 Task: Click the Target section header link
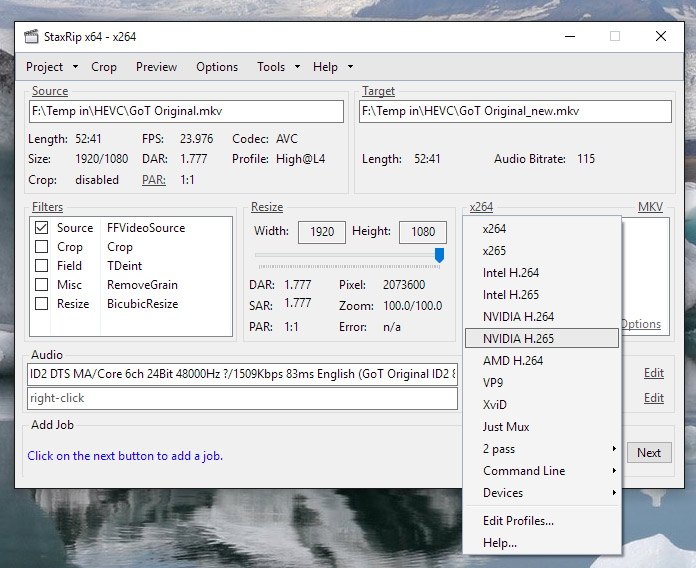tap(378, 91)
